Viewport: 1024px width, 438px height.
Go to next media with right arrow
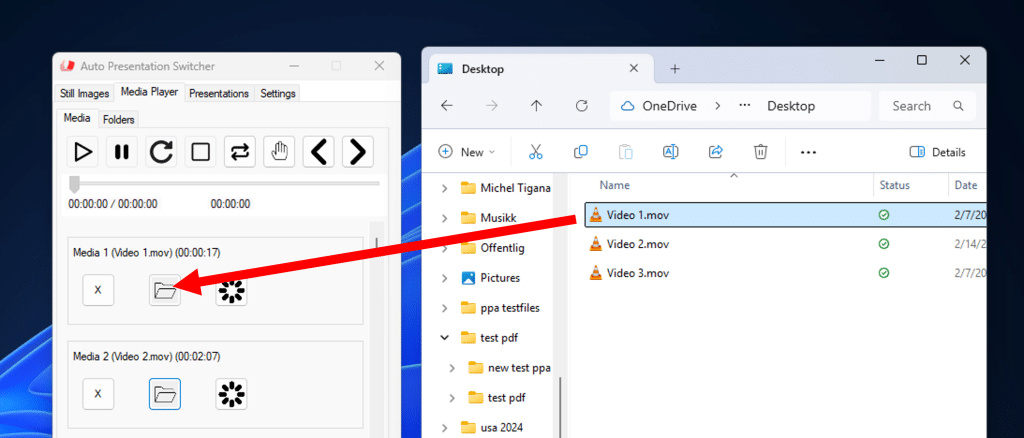[x=357, y=152]
